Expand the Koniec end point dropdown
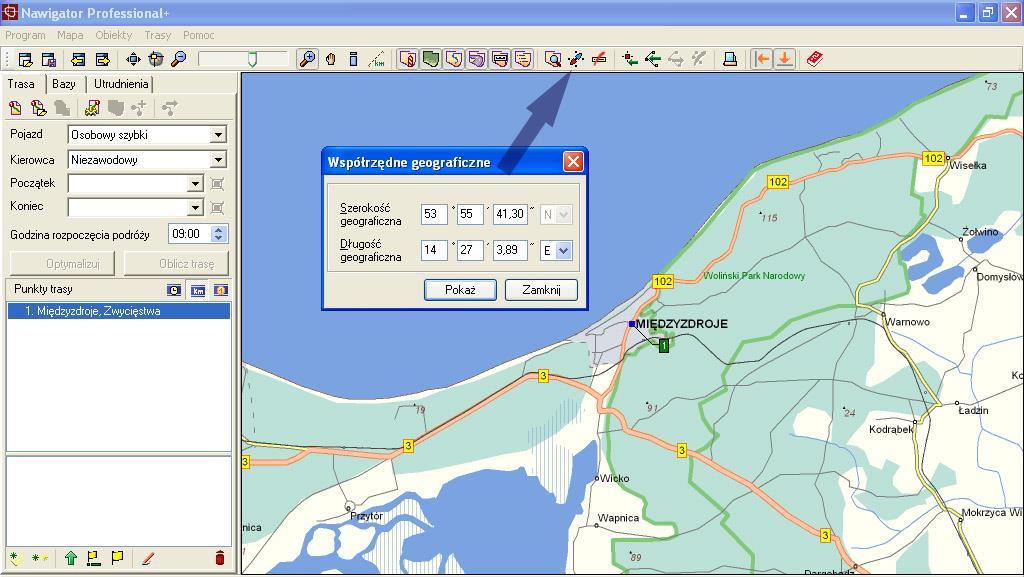The height and width of the screenshot is (577, 1024). click(x=195, y=208)
